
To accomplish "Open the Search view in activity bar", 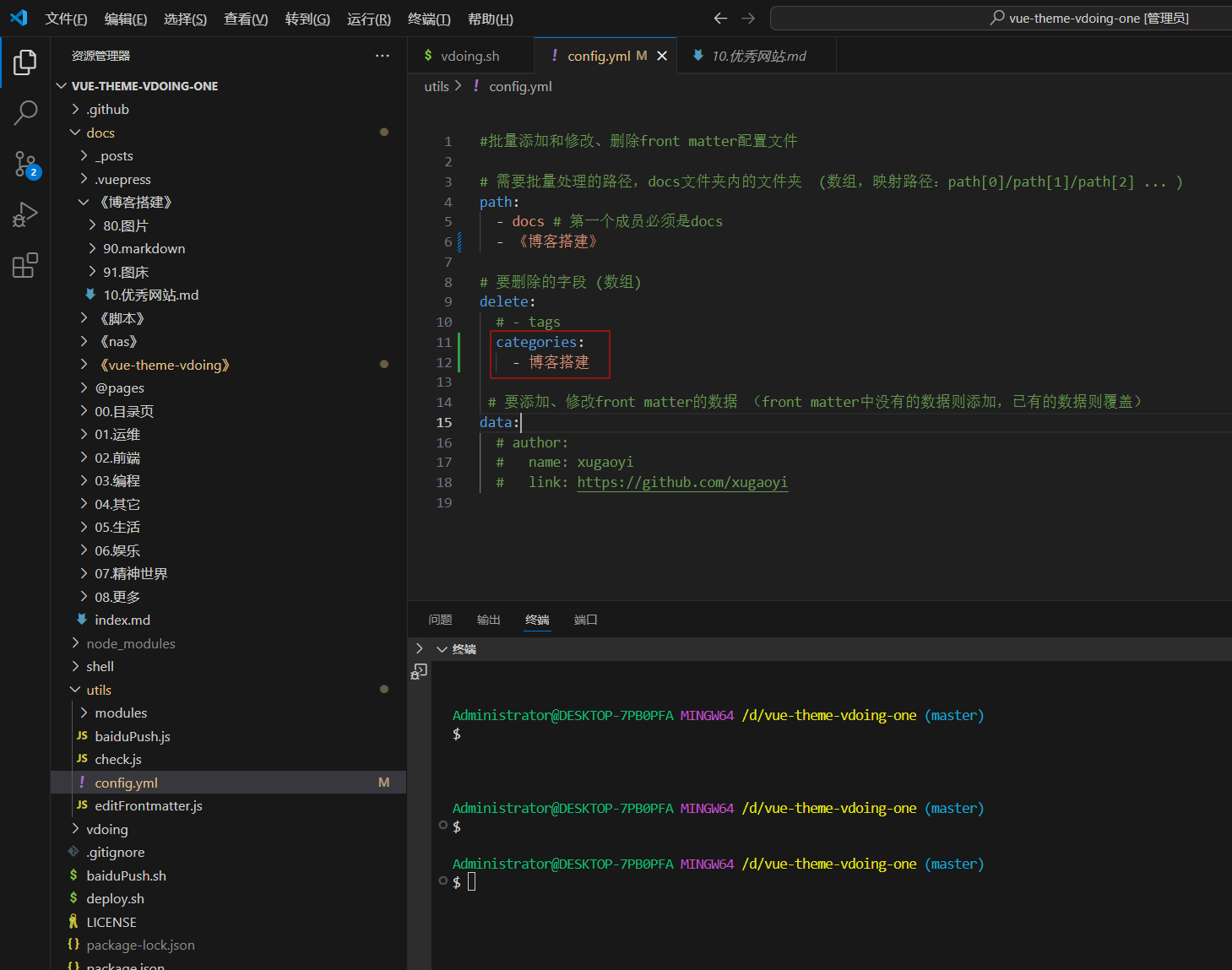I will pos(25,112).
